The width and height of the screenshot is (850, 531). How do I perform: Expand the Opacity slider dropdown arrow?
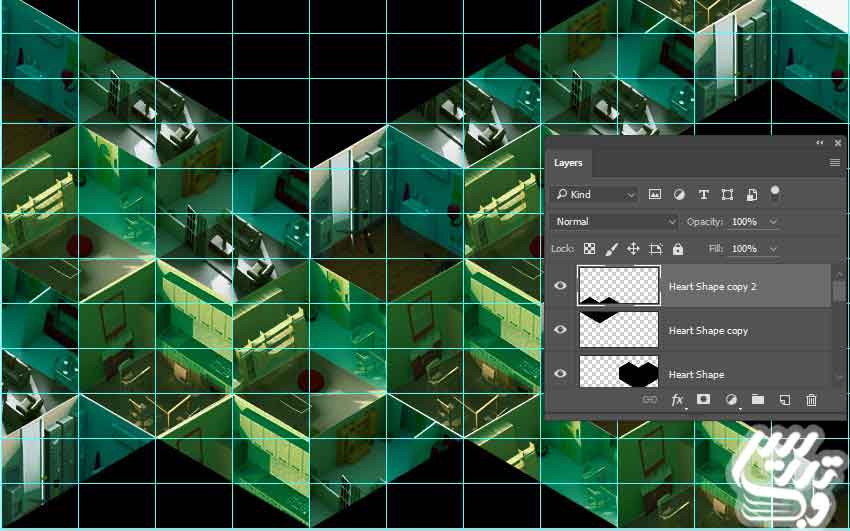click(x=773, y=222)
